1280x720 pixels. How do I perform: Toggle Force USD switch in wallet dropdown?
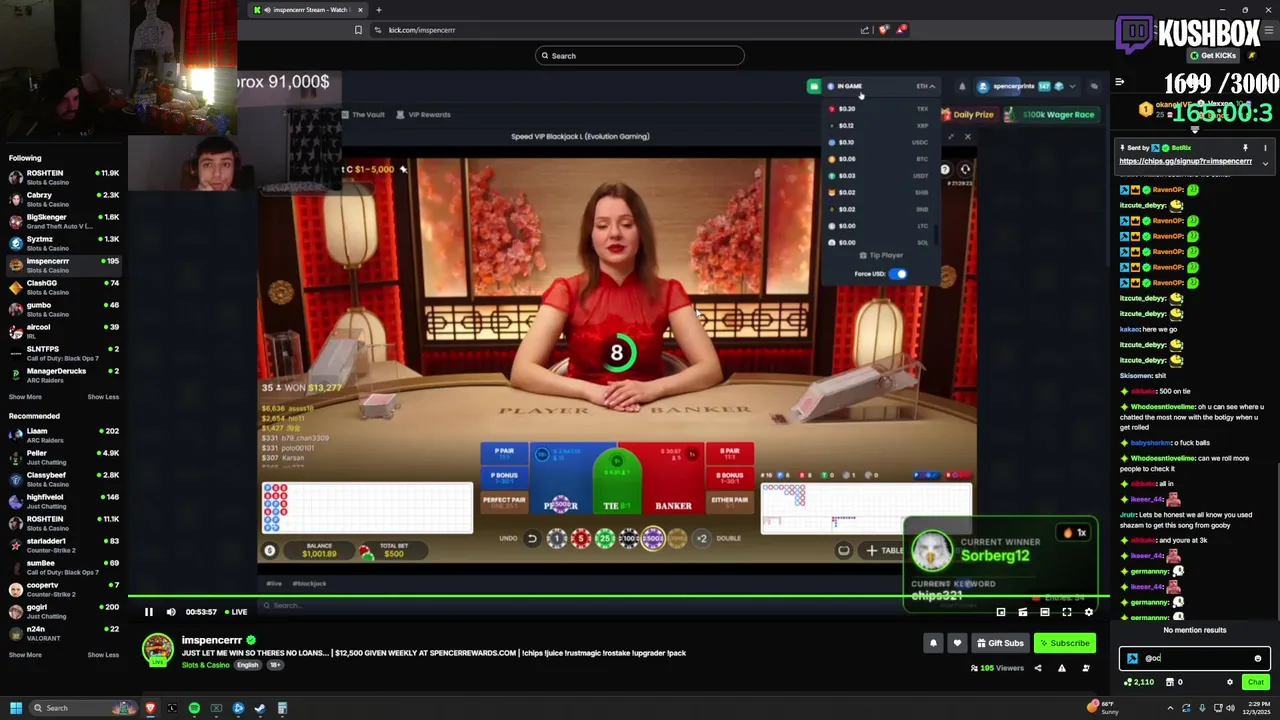pyautogui.click(x=898, y=274)
